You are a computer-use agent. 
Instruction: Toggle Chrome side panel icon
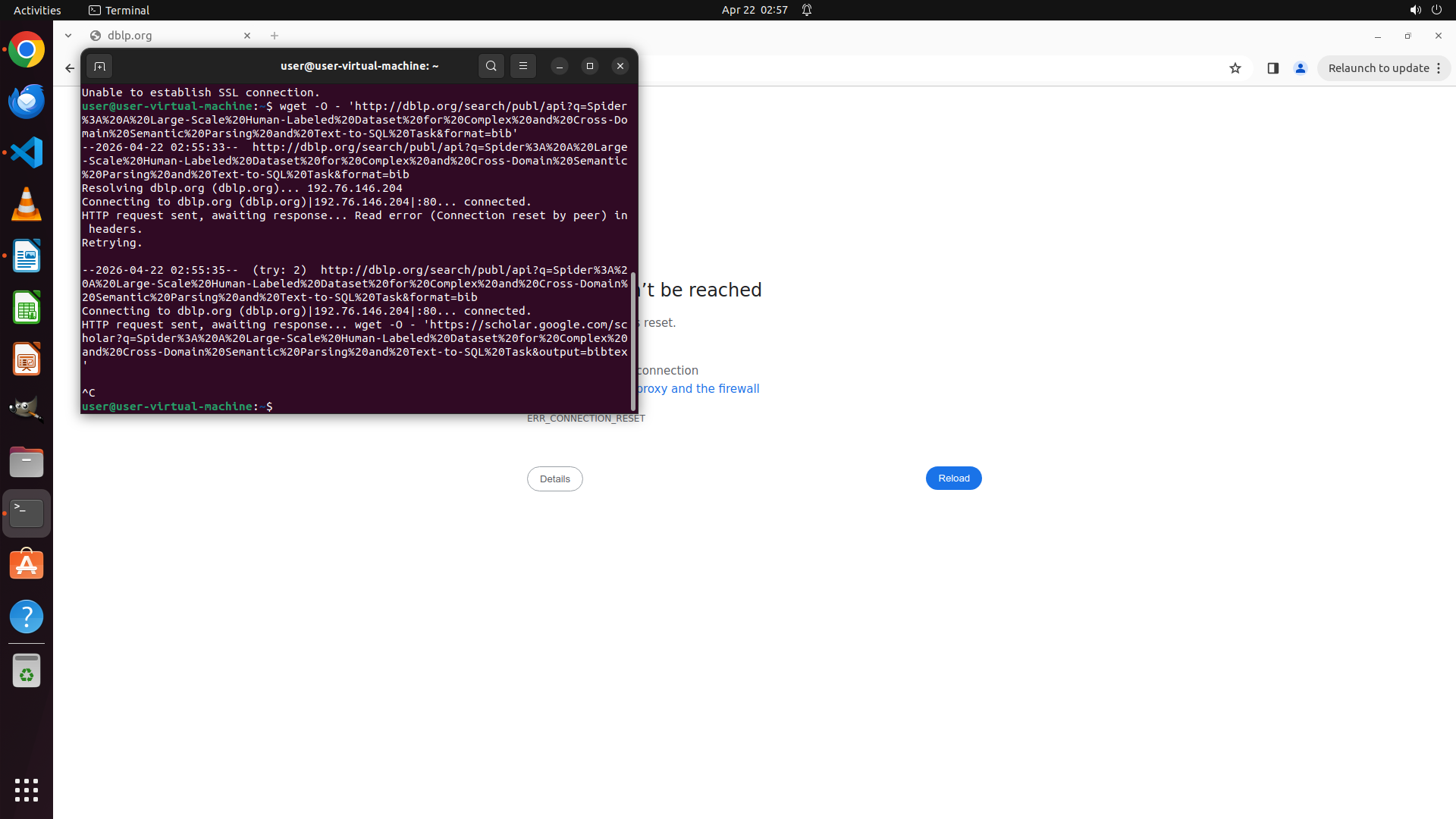tap(1273, 68)
